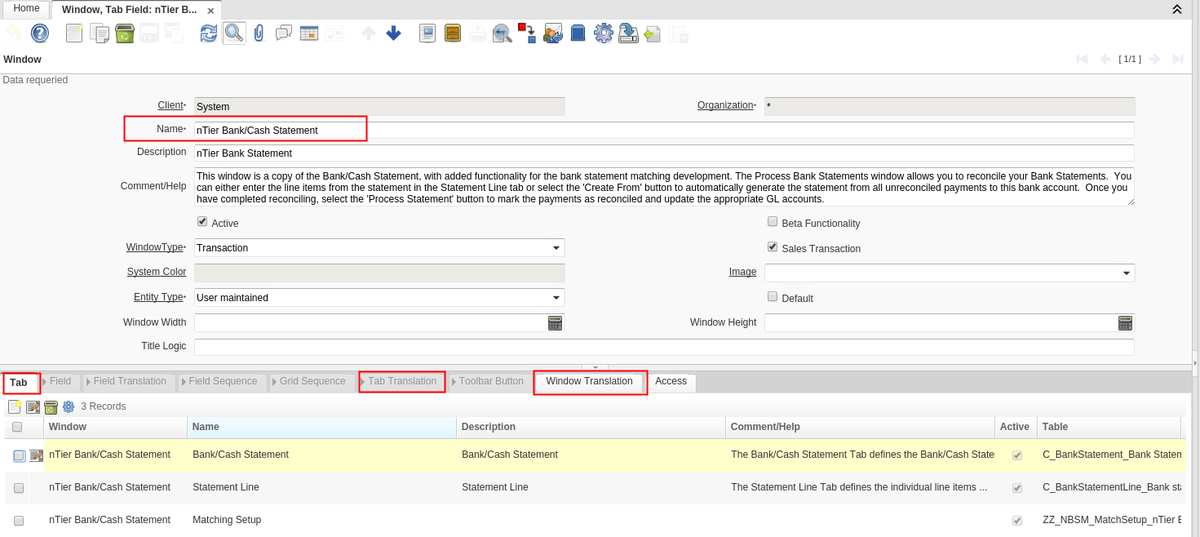Screen dimensions: 1200x537
Task: Expand the Entity Type dropdown
Action: click(556, 298)
